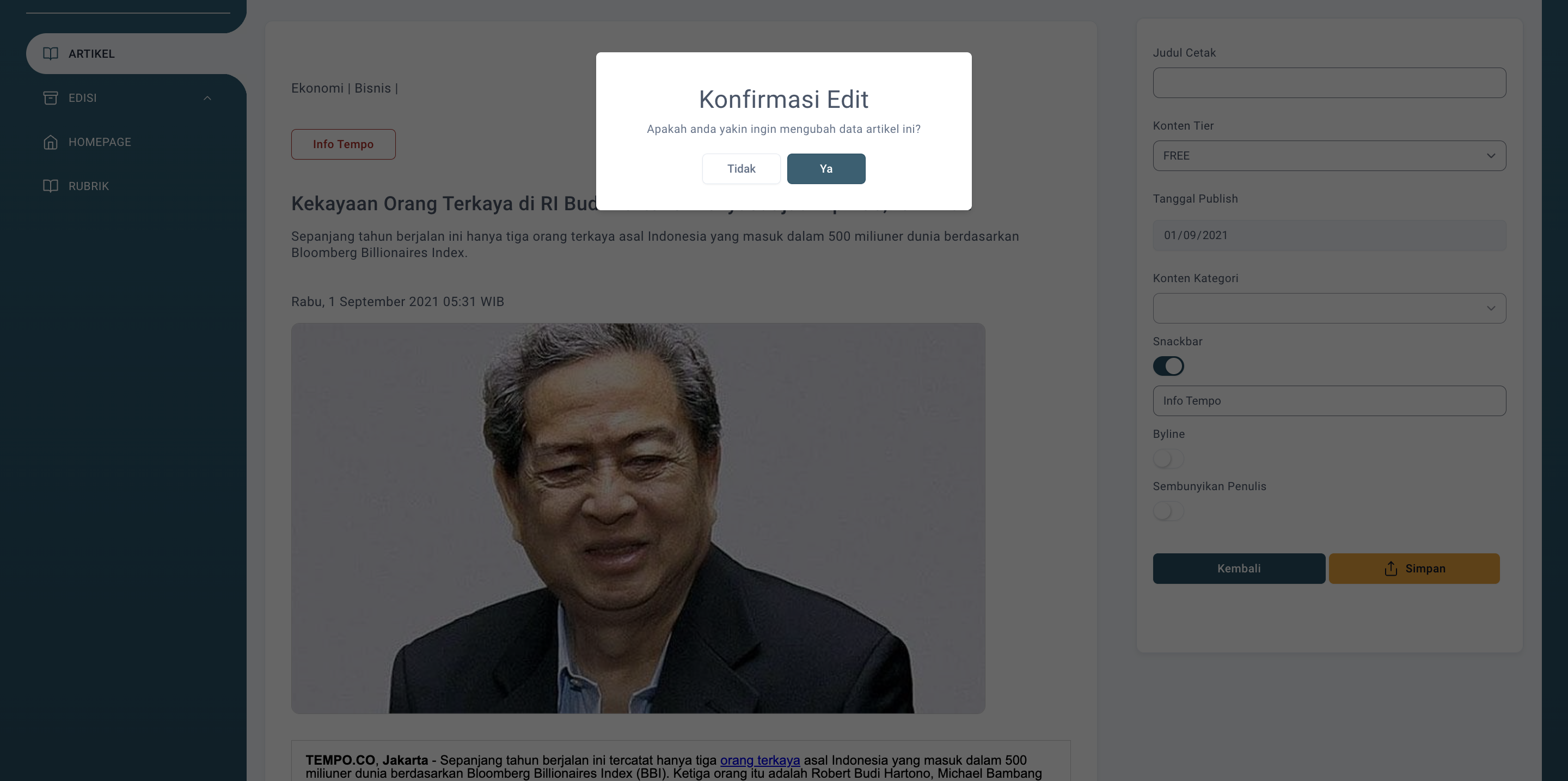
Task: Click the Tanggal Publish date field
Action: (1329, 236)
